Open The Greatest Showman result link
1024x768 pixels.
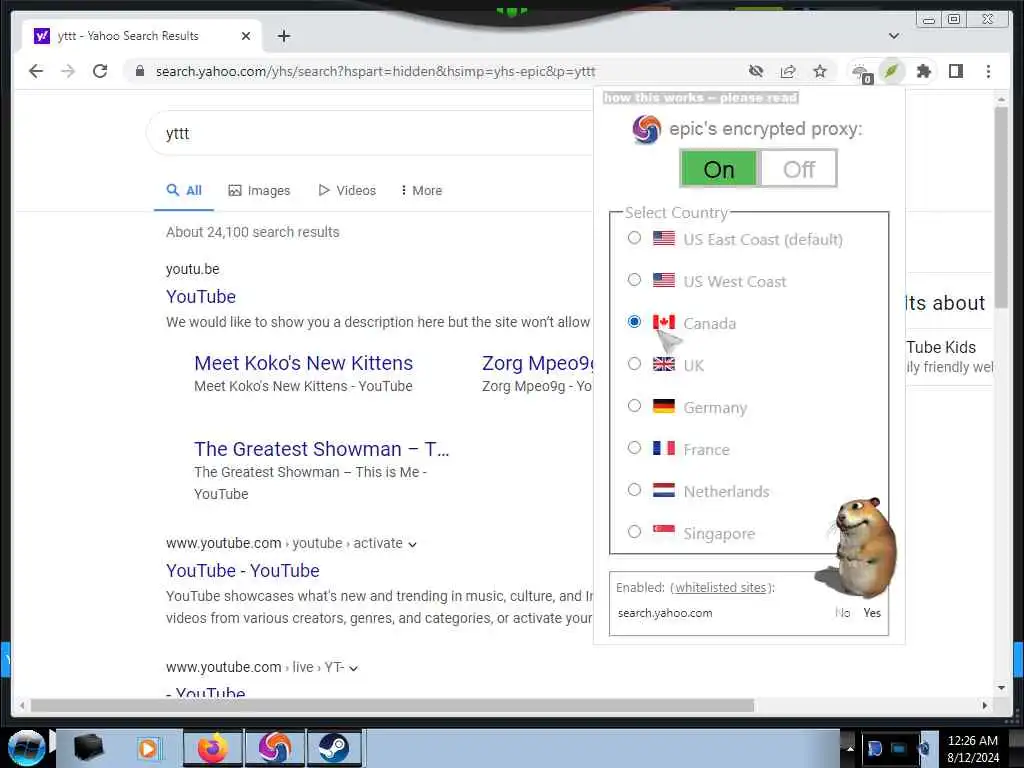click(321, 449)
